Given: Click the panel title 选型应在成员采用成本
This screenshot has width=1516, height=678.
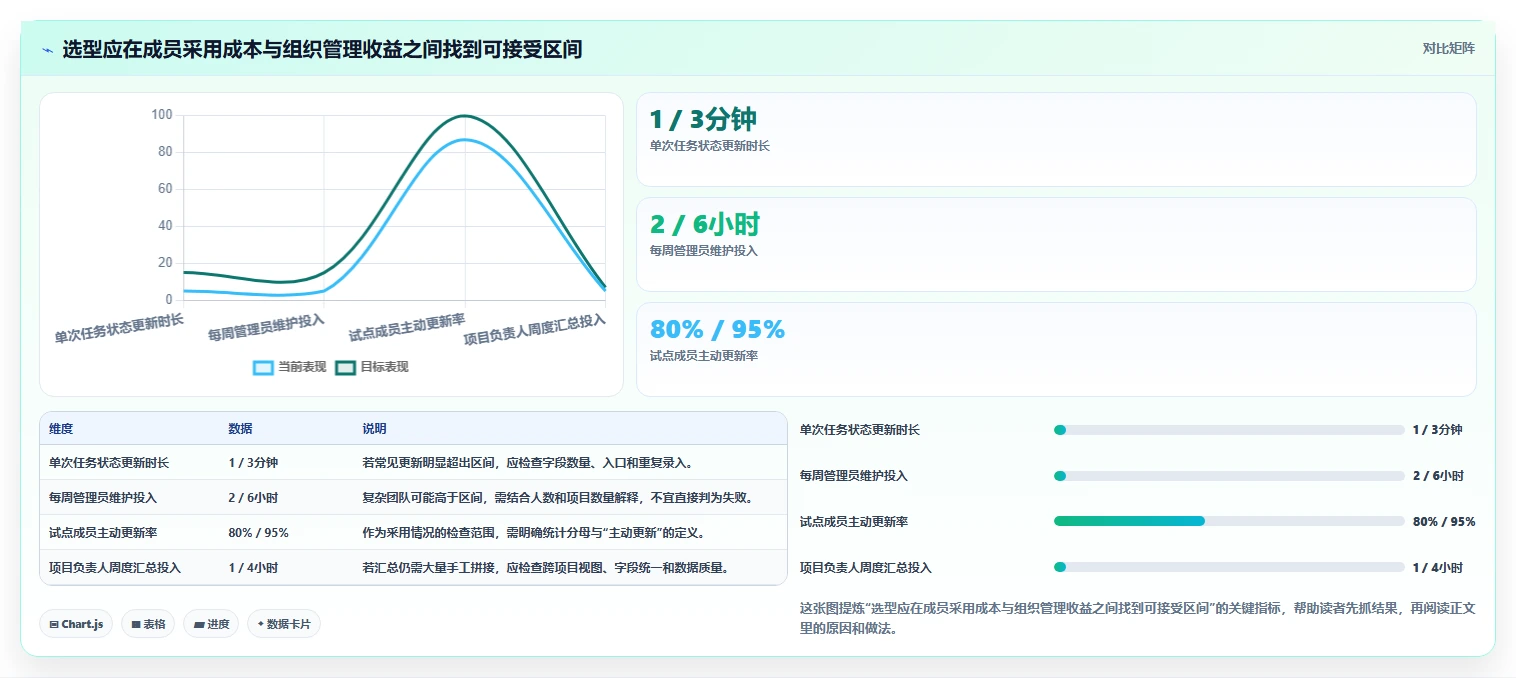Looking at the screenshot, I should pos(322,49).
